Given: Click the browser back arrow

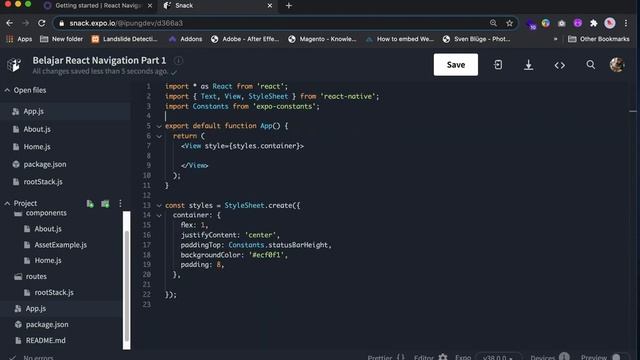Looking at the screenshot, I should (9, 23).
